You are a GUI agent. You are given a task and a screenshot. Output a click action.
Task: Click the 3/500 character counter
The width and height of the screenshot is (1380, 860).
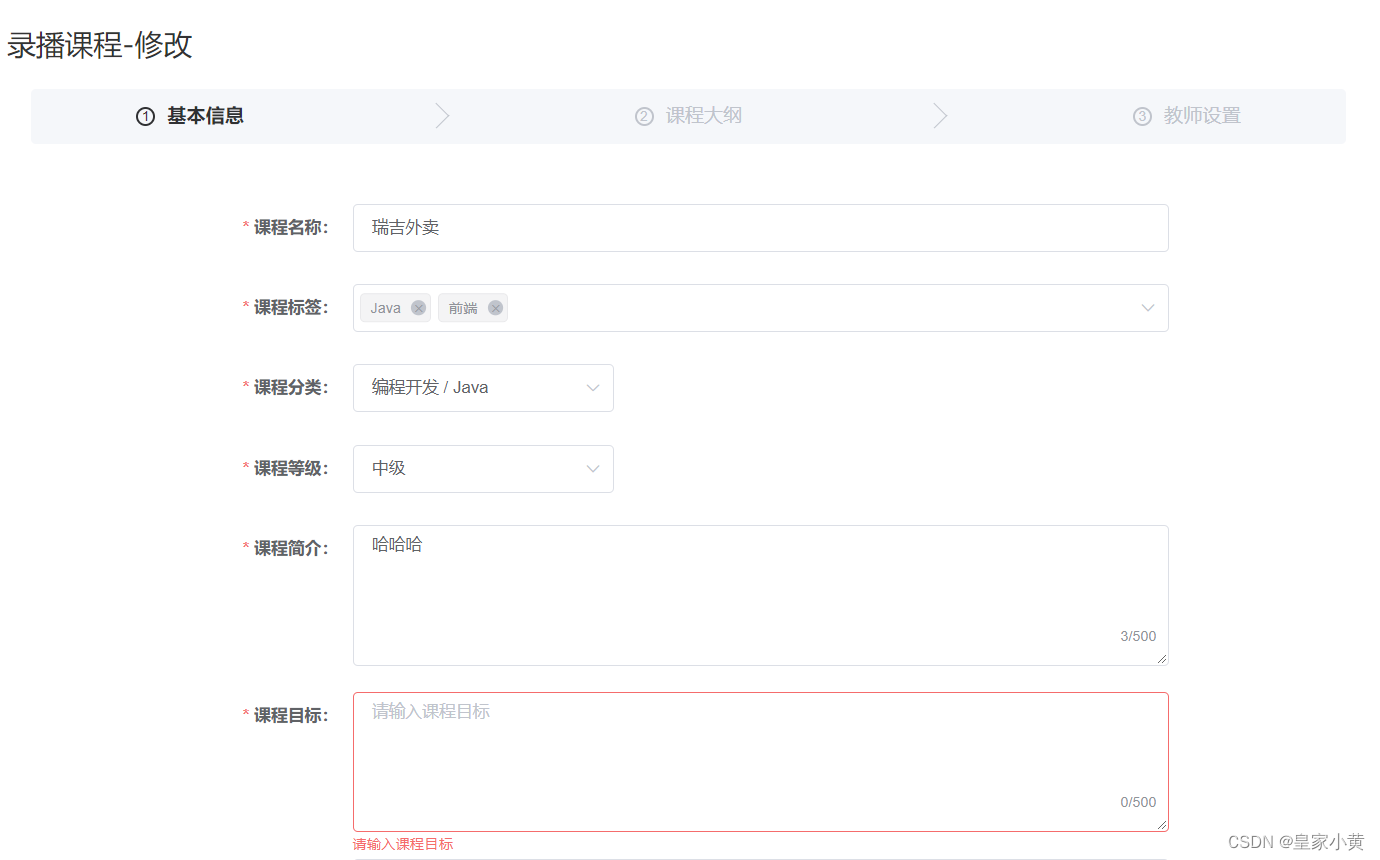pyautogui.click(x=1138, y=636)
